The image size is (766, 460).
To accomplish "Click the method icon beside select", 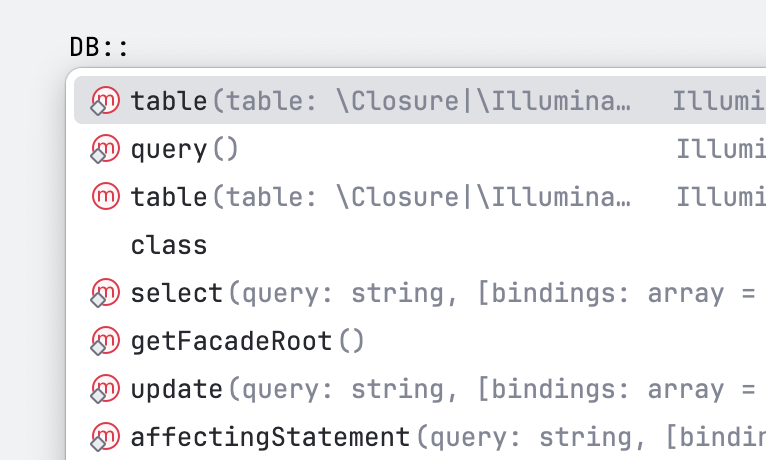I will [x=105, y=293].
